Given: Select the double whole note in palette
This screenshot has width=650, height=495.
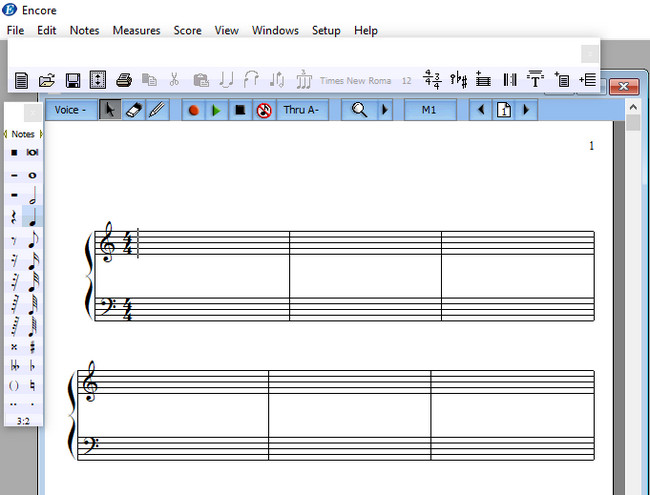Looking at the screenshot, I should [x=32, y=152].
